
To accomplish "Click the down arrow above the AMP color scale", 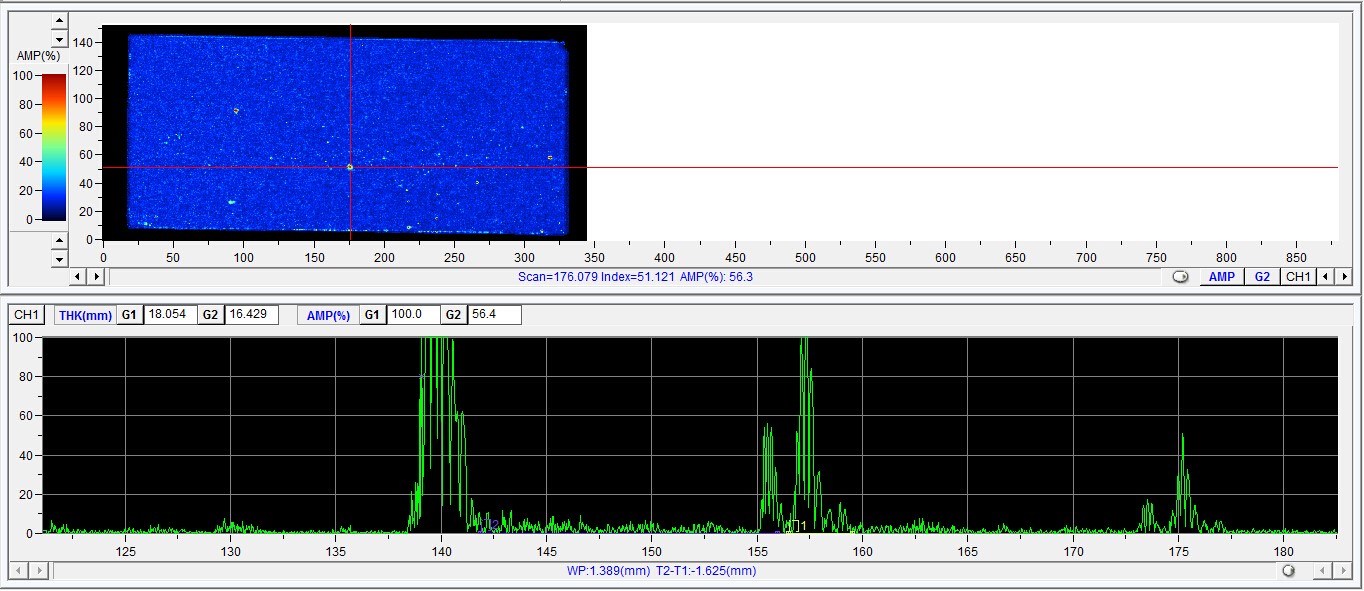I will click(x=59, y=38).
